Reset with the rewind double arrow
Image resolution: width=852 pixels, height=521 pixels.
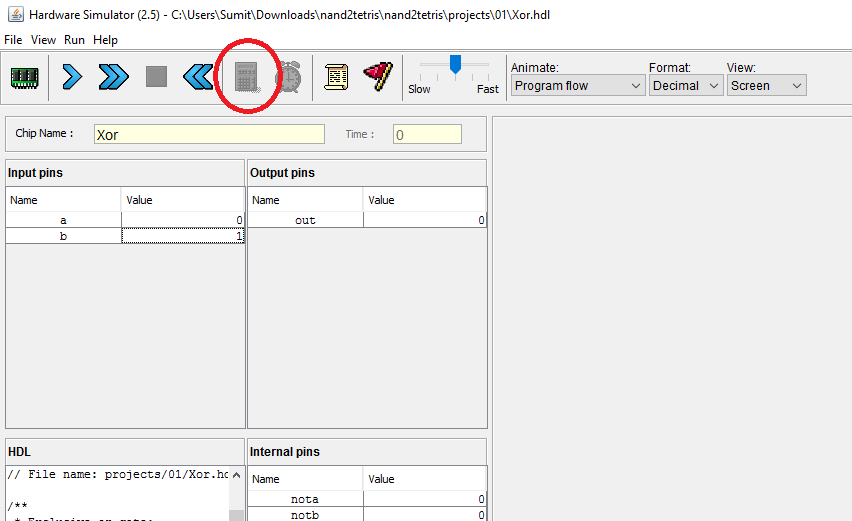198,77
